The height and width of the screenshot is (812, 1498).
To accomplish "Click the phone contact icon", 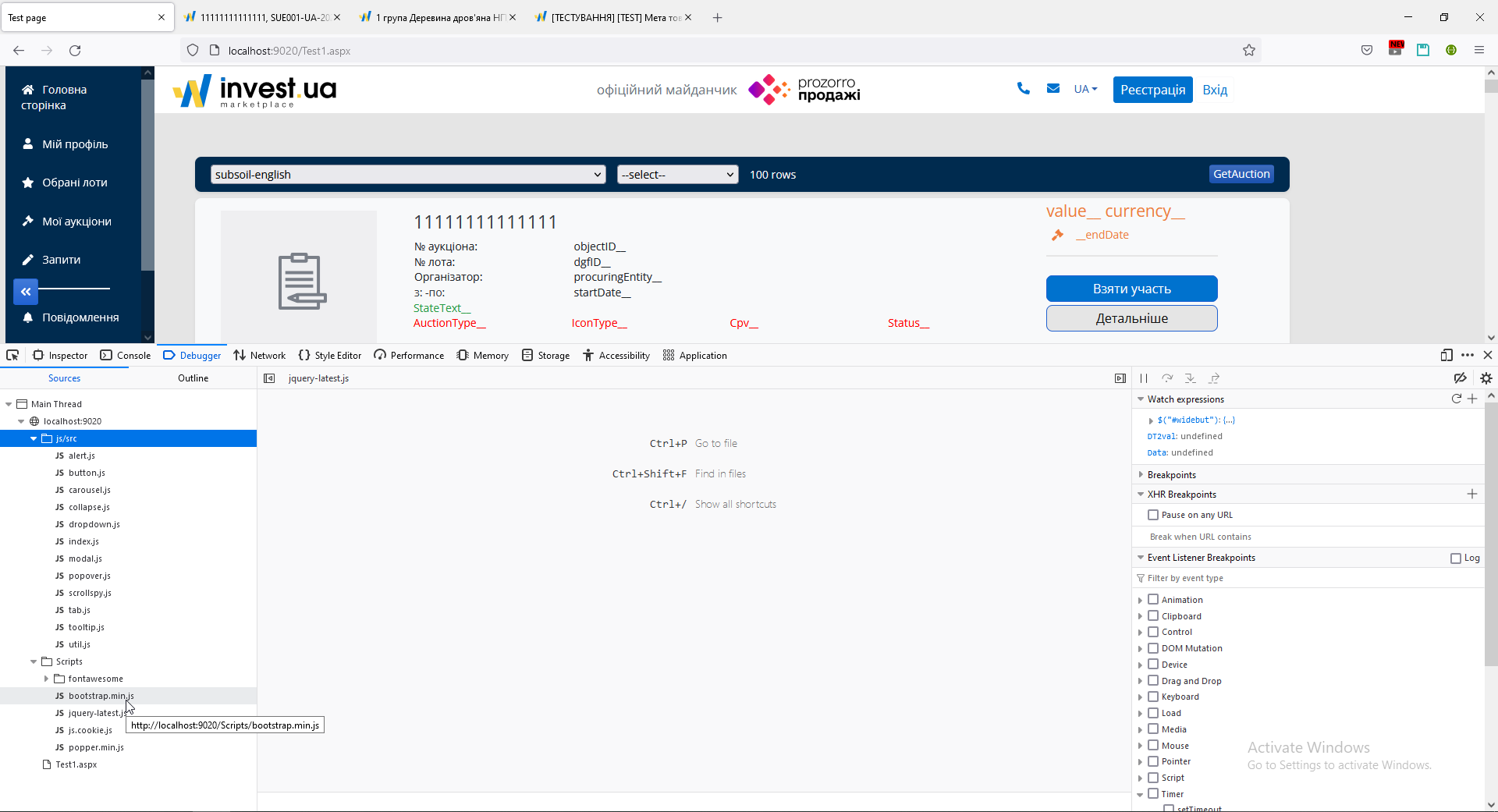I will pos(1023,89).
